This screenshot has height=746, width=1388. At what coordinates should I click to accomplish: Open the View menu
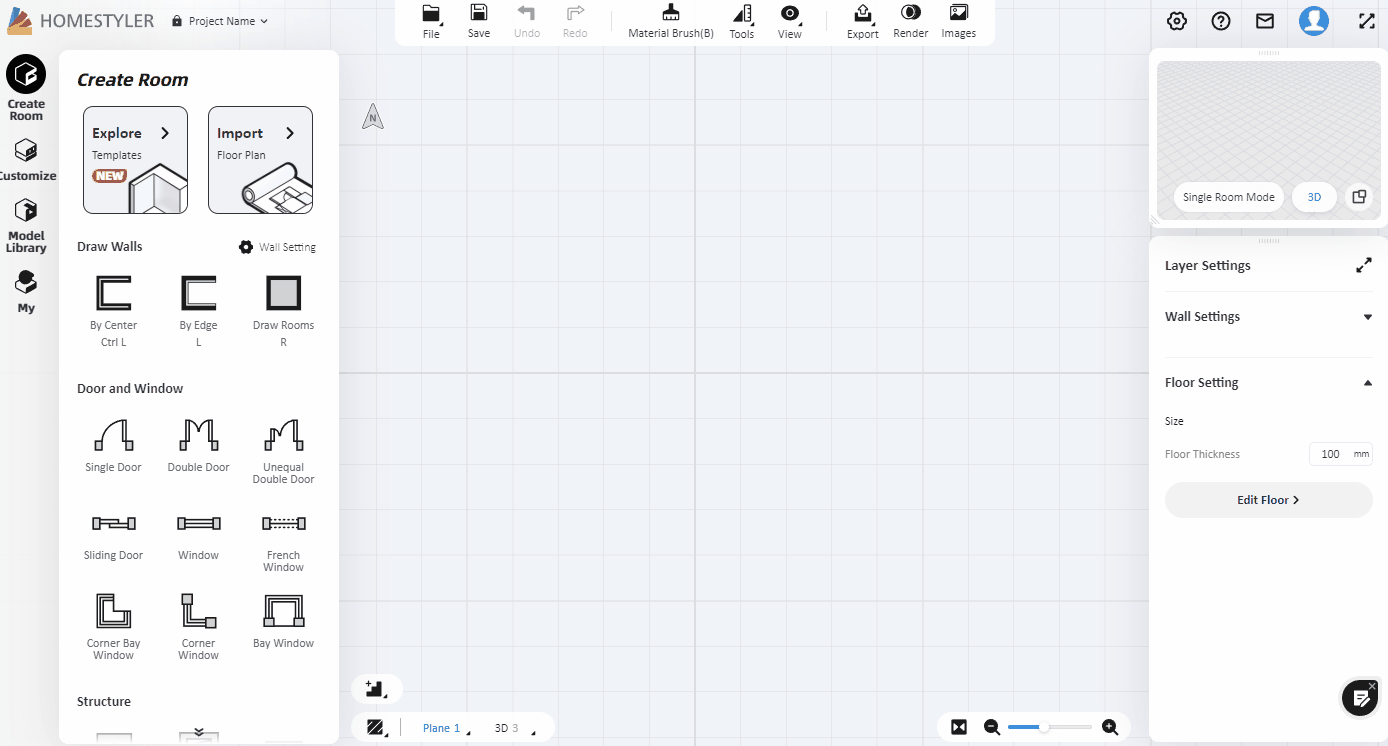[x=789, y=20]
